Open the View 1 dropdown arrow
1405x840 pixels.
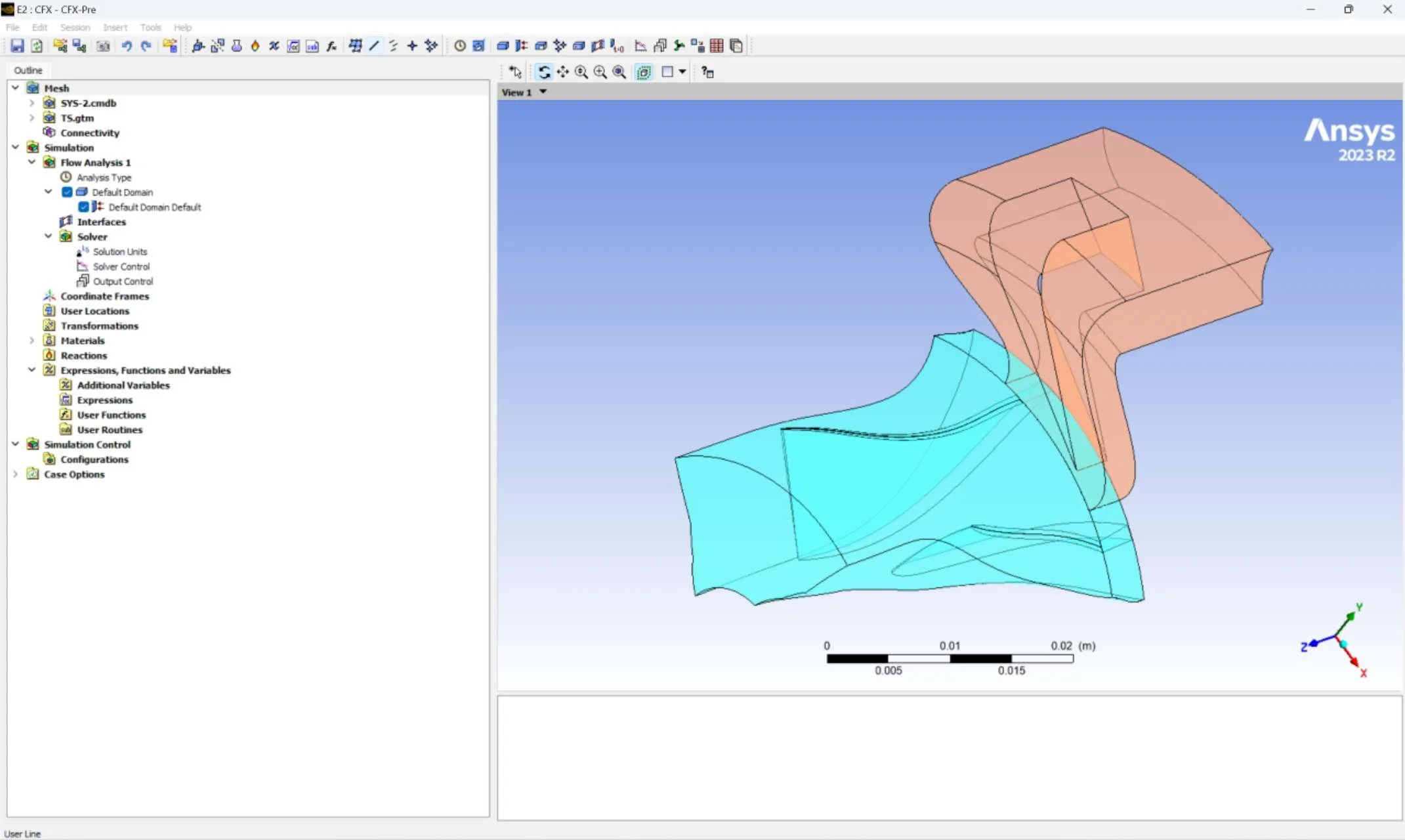(x=543, y=92)
